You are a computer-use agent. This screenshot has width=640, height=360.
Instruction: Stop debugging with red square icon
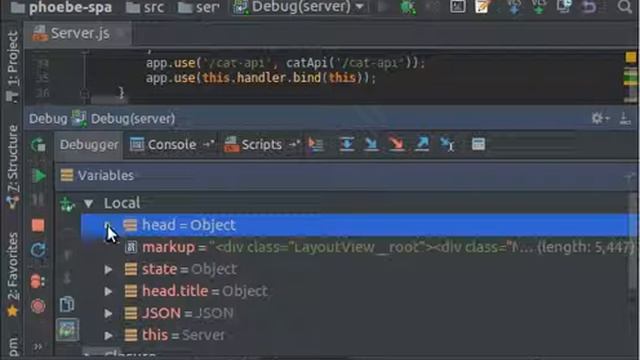click(38, 225)
